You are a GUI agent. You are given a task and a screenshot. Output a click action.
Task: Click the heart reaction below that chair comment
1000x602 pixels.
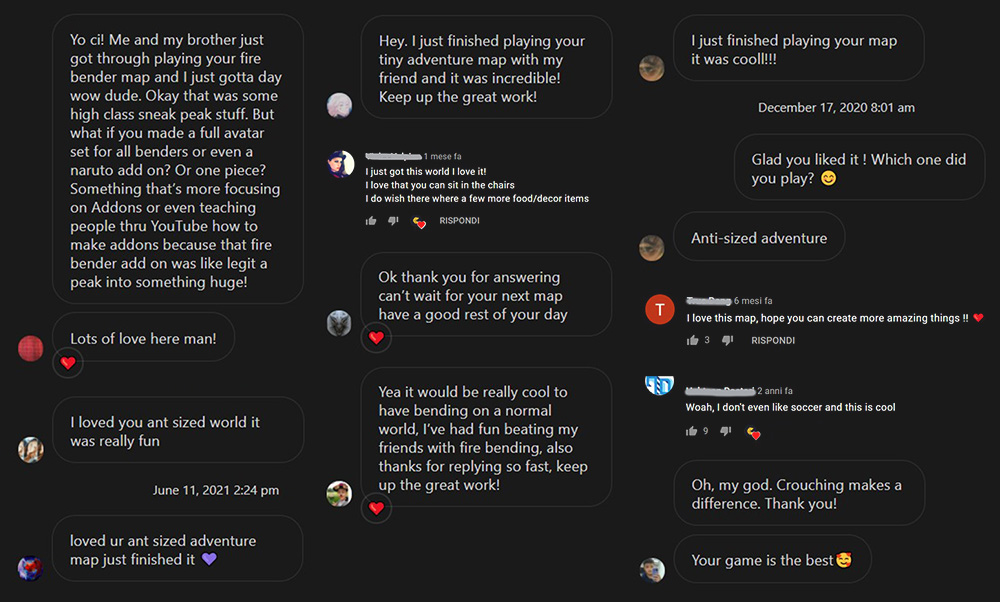tap(419, 223)
